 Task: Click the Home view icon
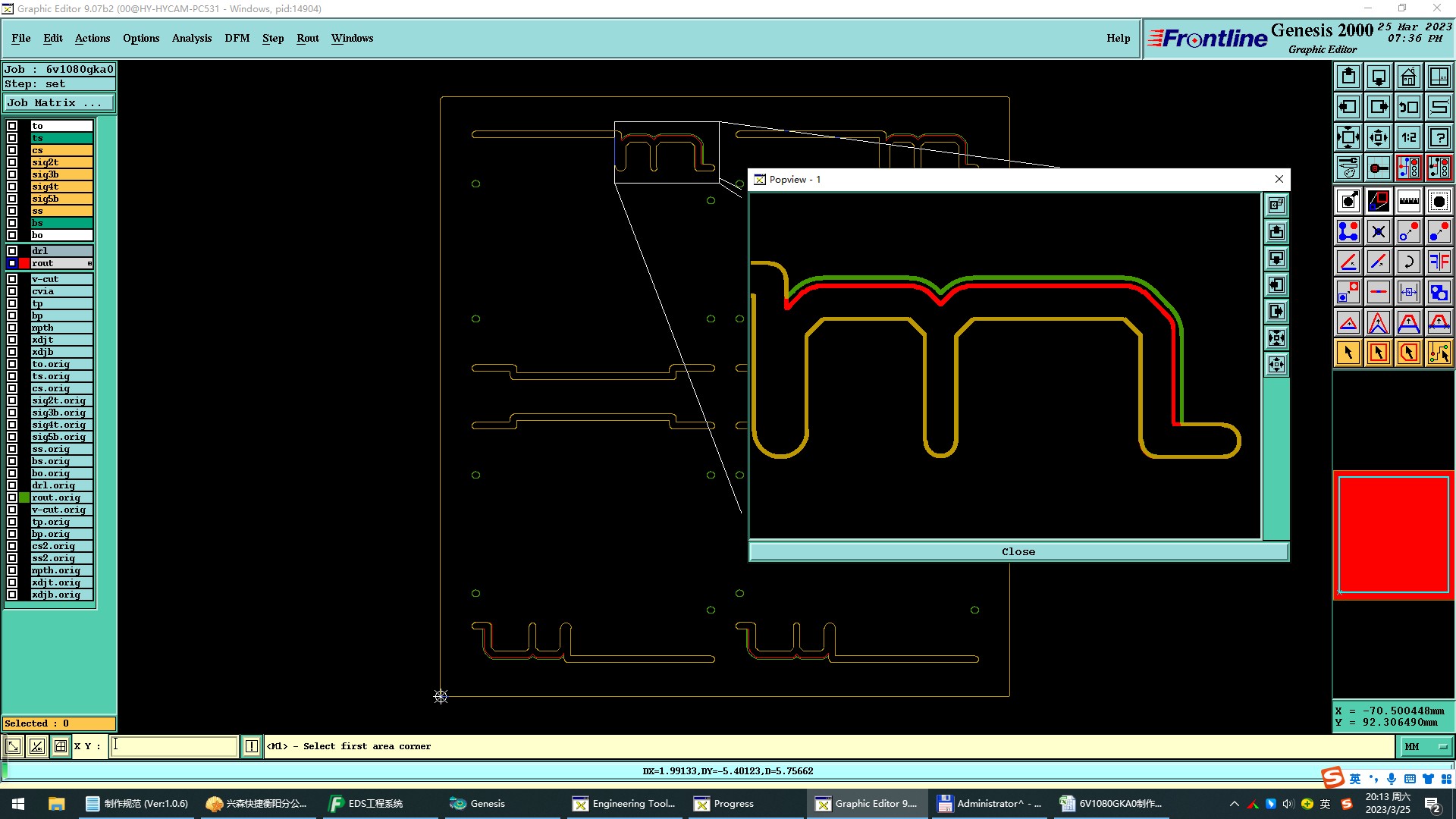pos(1408,77)
